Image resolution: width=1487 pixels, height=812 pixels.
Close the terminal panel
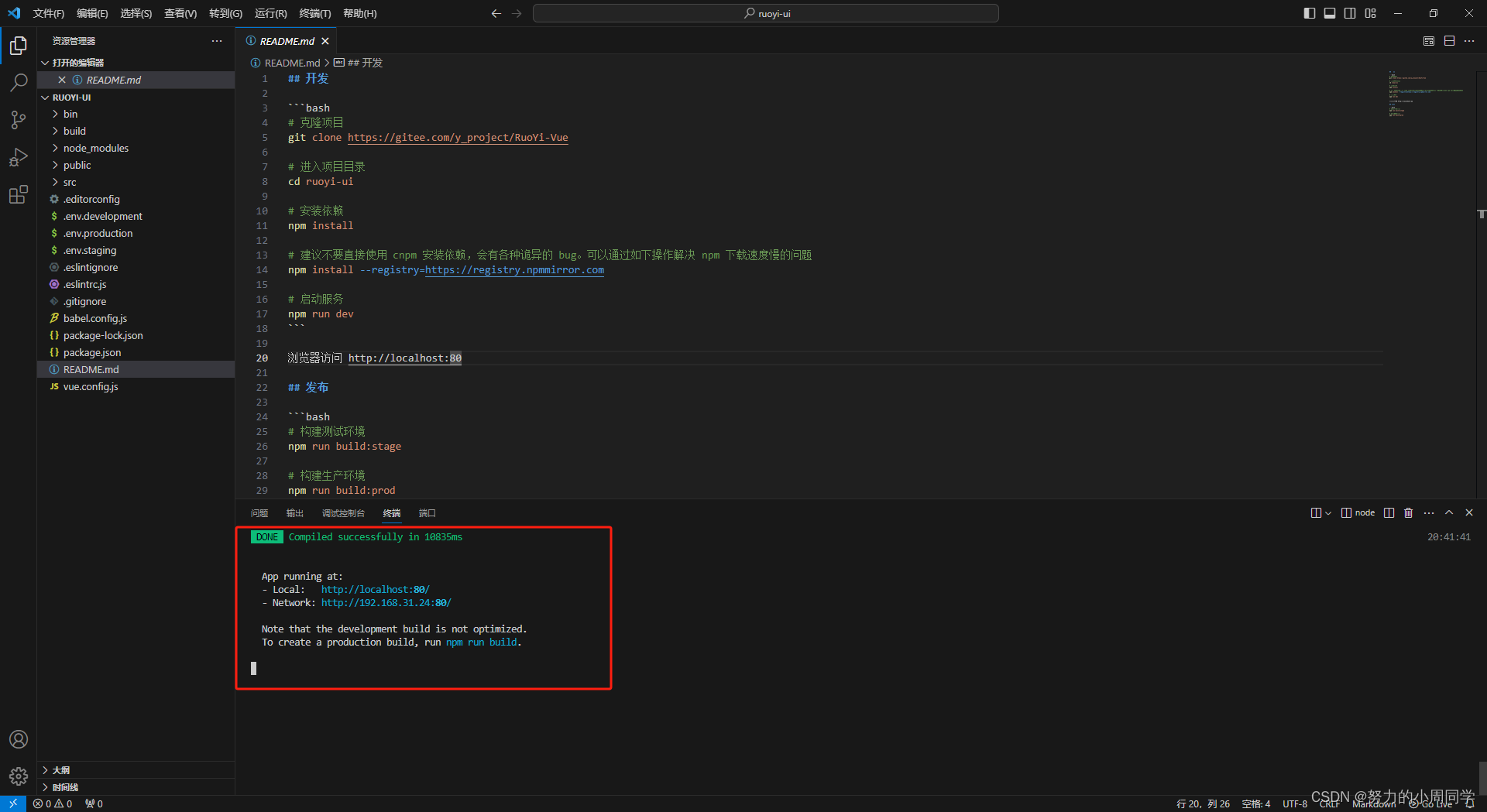1469,512
